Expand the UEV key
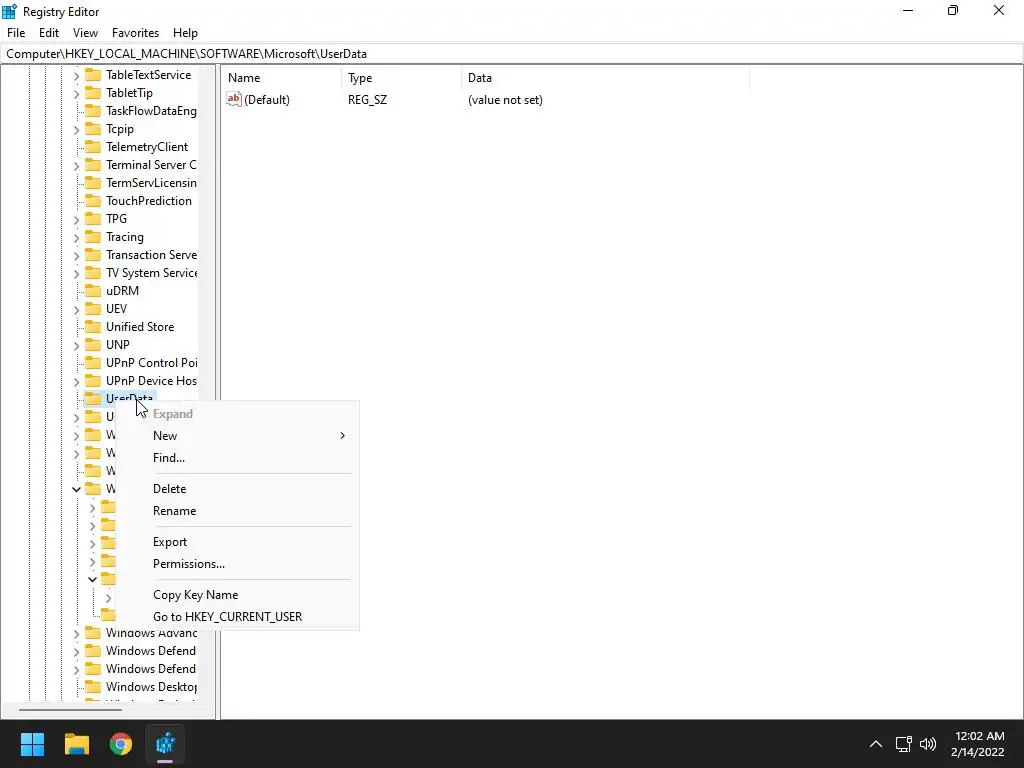The height and width of the screenshot is (768, 1024). tap(76, 310)
